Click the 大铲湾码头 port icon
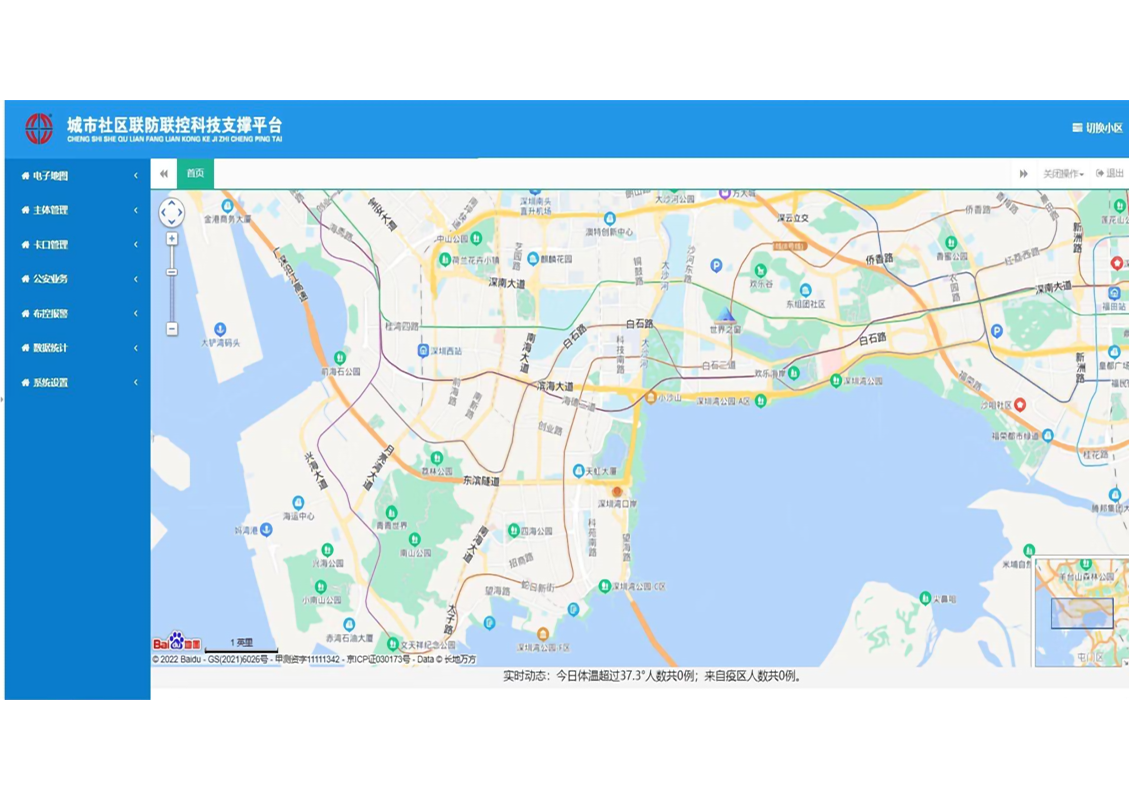 pos(220,329)
